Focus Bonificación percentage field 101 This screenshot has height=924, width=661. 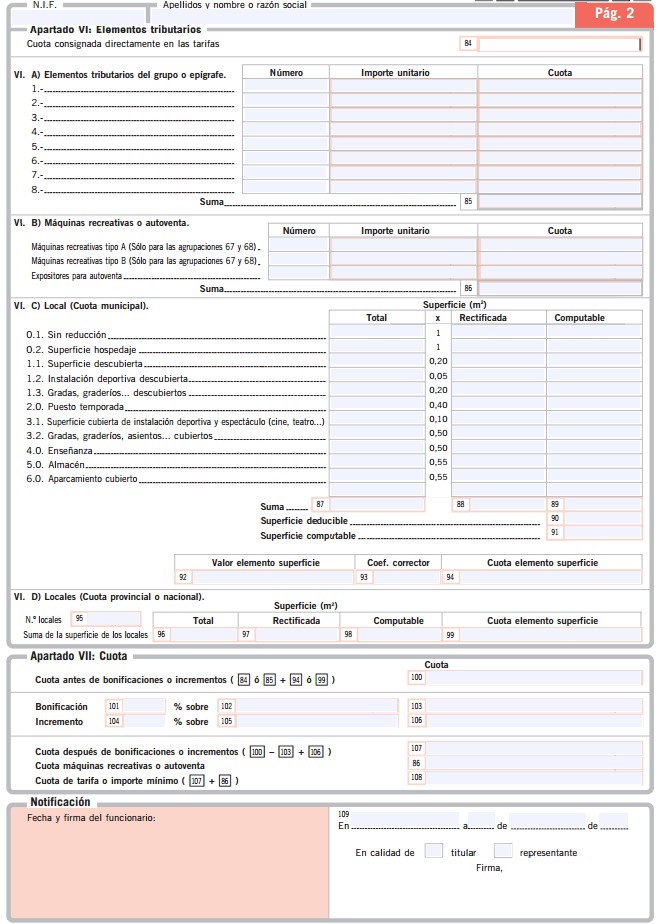click(x=143, y=706)
